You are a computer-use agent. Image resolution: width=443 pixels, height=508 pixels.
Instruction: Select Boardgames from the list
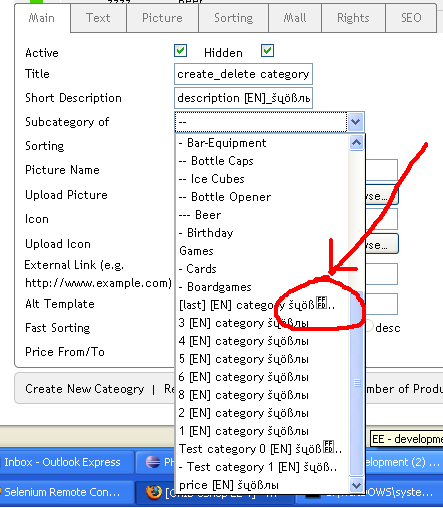[x=262, y=287]
